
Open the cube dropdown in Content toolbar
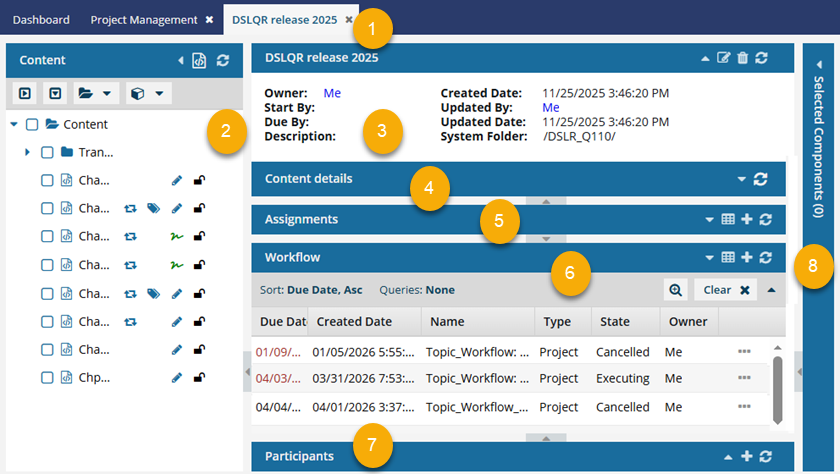pos(146,93)
